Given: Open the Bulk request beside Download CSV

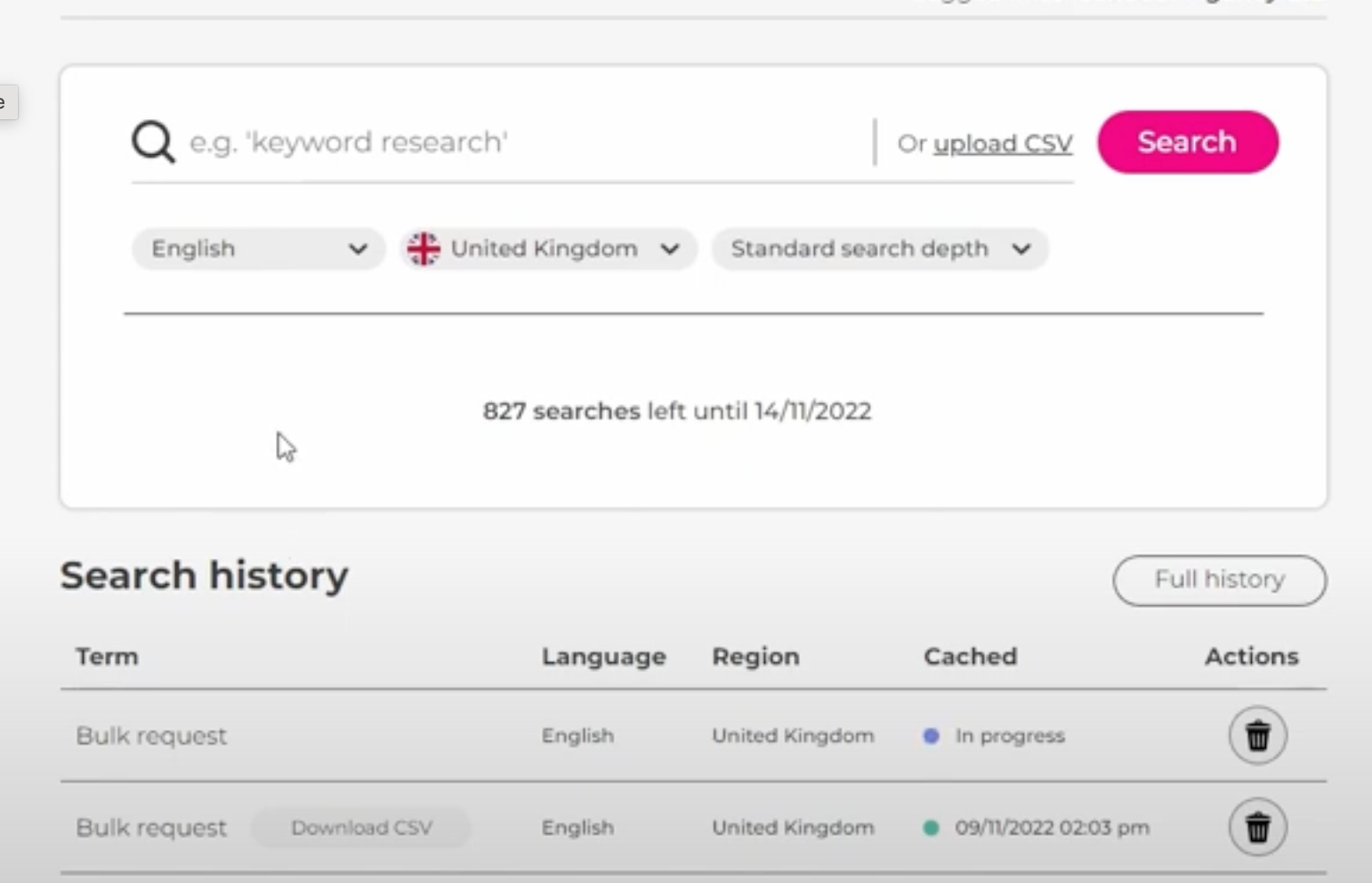Looking at the screenshot, I should (151, 828).
